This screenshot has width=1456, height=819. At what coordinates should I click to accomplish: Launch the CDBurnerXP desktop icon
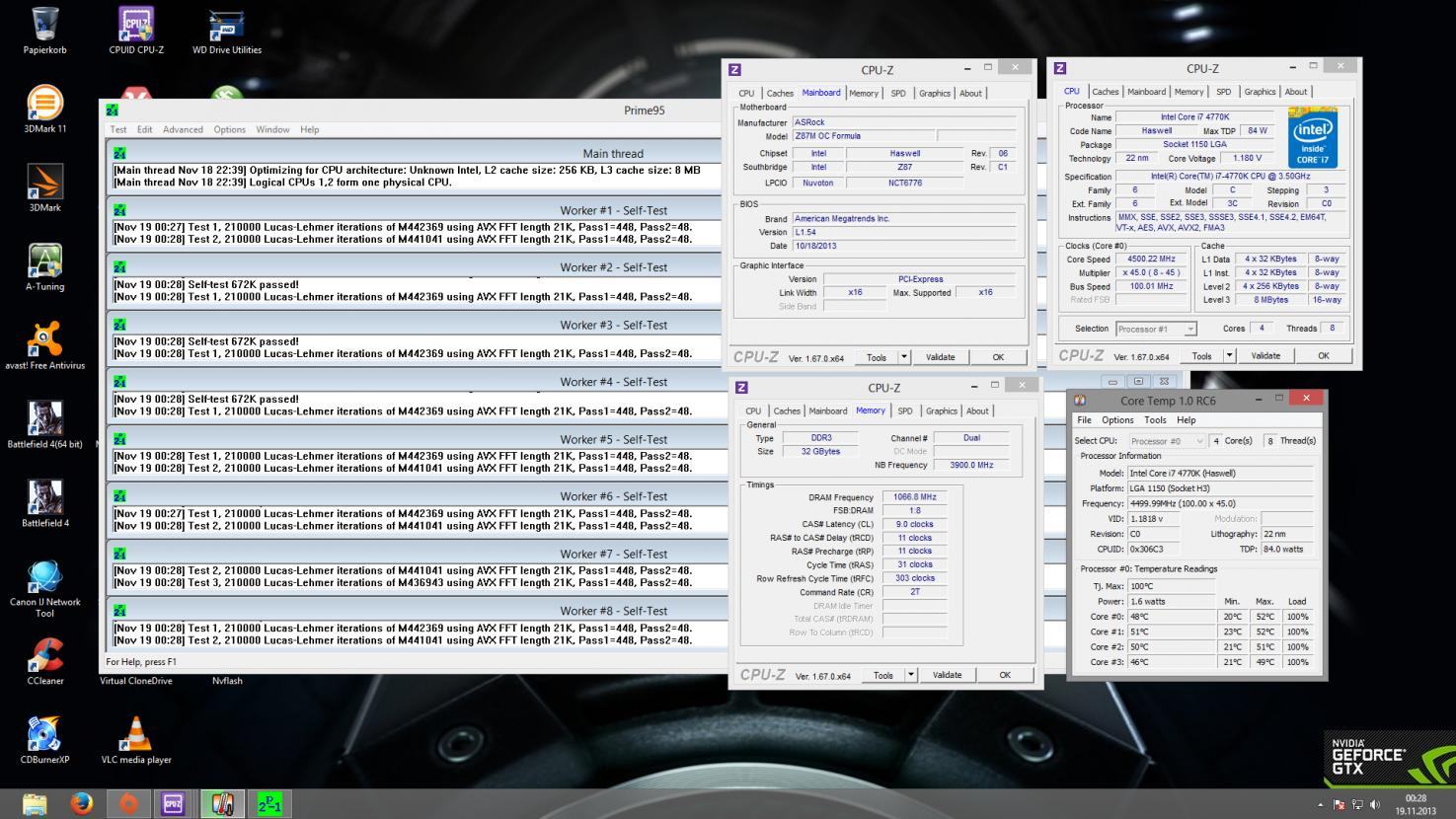click(44, 740)
